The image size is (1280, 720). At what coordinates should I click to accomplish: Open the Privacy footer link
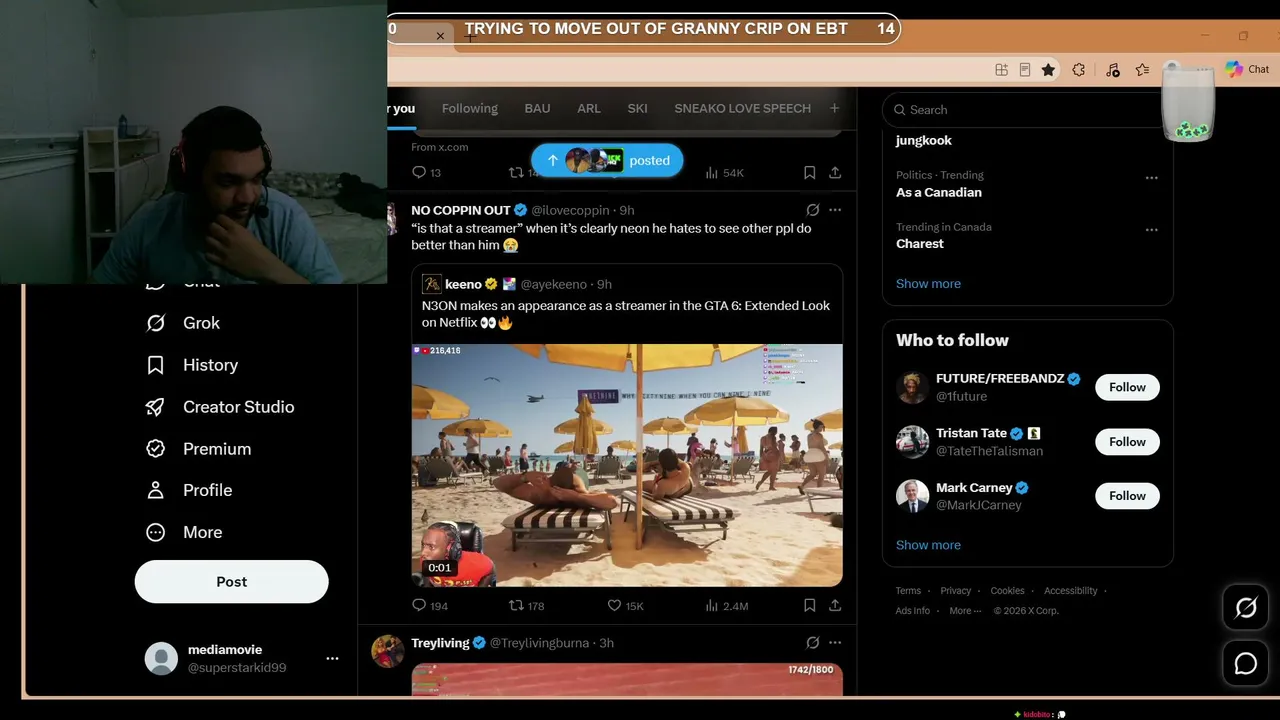pyautogui.click(x=956, y=591)
